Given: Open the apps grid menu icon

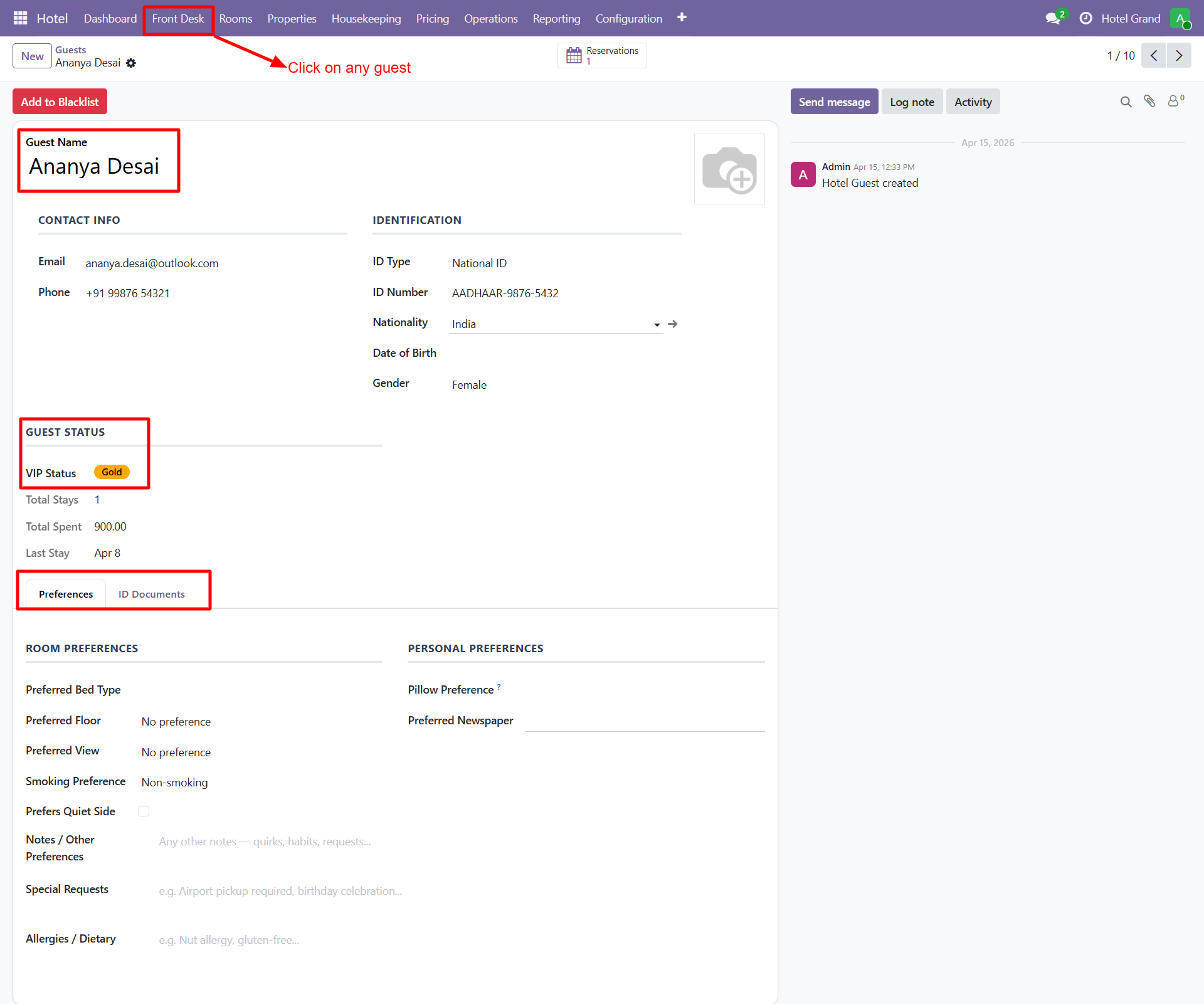Looking at the screenshot, I should tap(20, 18).
